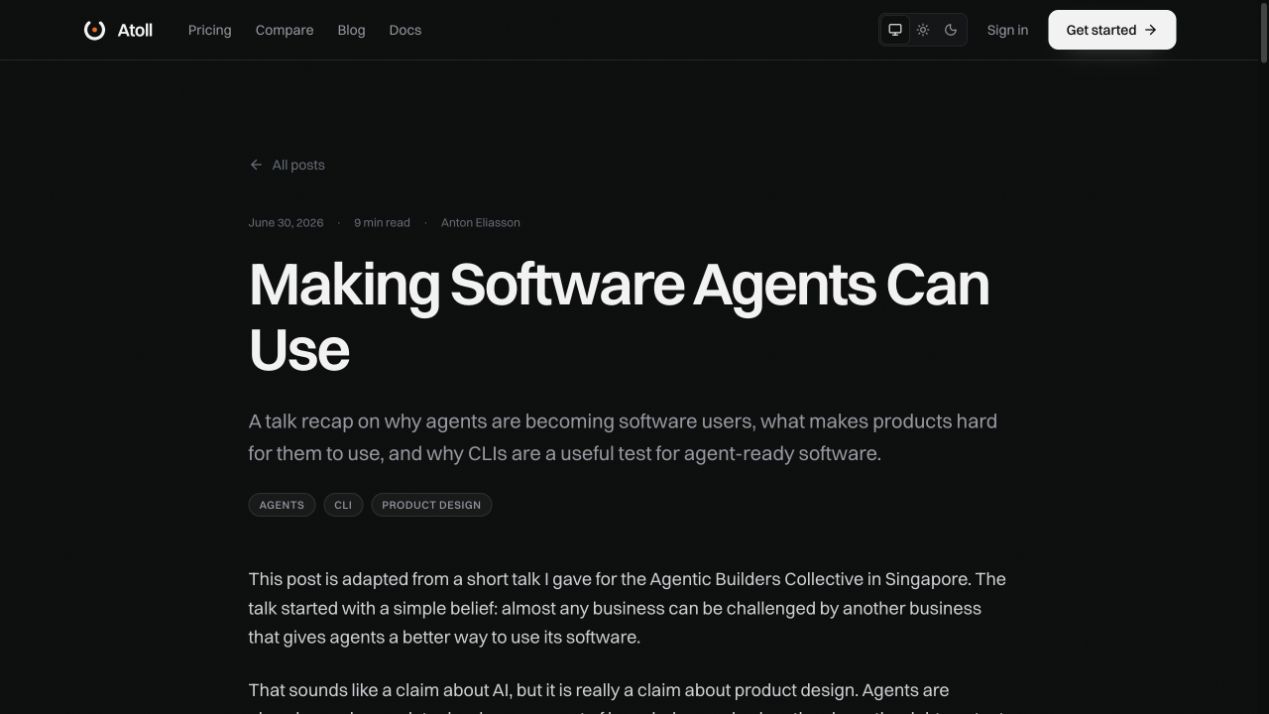Select the PRODUCT DESIGN tag
Image resolution: width=1269 pixels, height=714 pixels.
click(431, 505)
